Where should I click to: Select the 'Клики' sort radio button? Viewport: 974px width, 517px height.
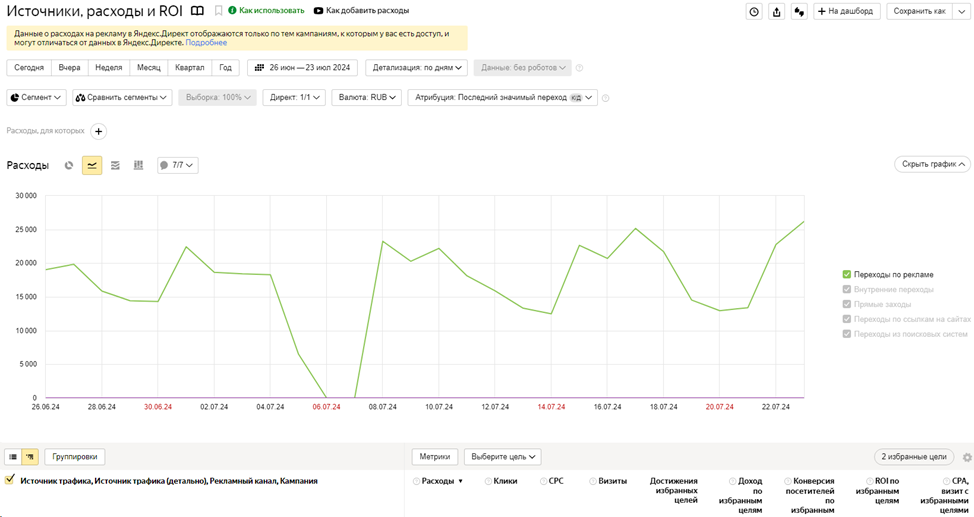click(x=488, y=481)
